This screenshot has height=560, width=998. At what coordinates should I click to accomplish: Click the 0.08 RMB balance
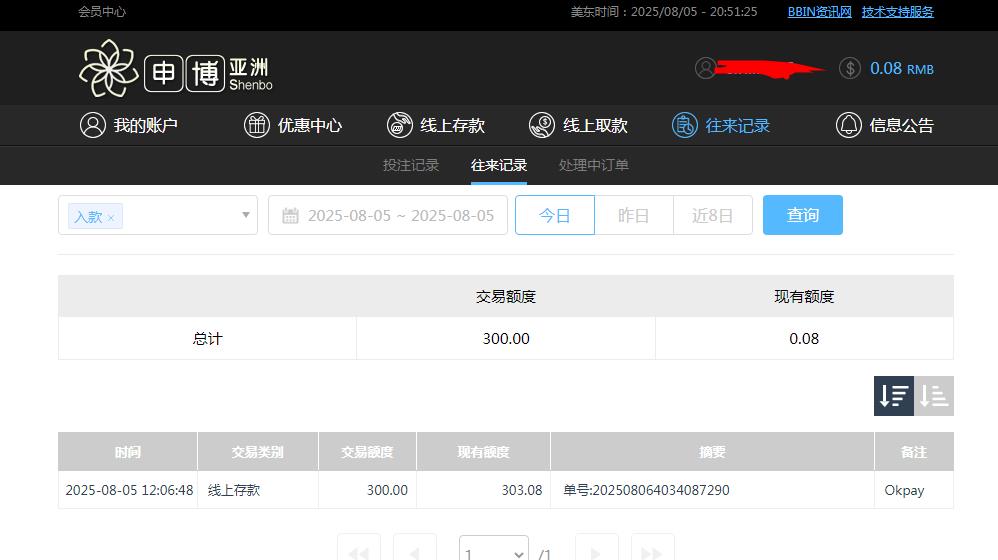[902, 68]
